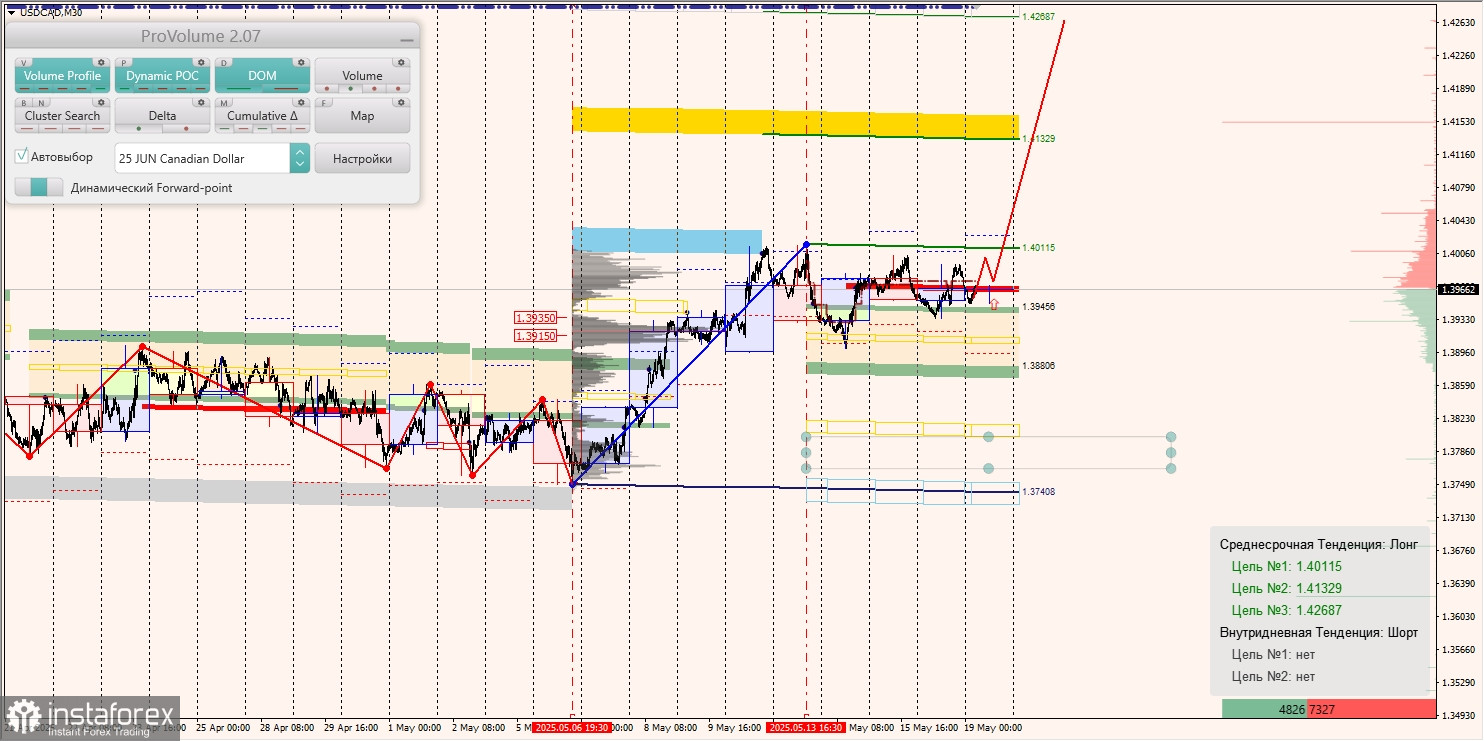1484x741 pixels.
Task: Expand the USDCAD,M30 chart menu triangle
Action: point(11,12)
